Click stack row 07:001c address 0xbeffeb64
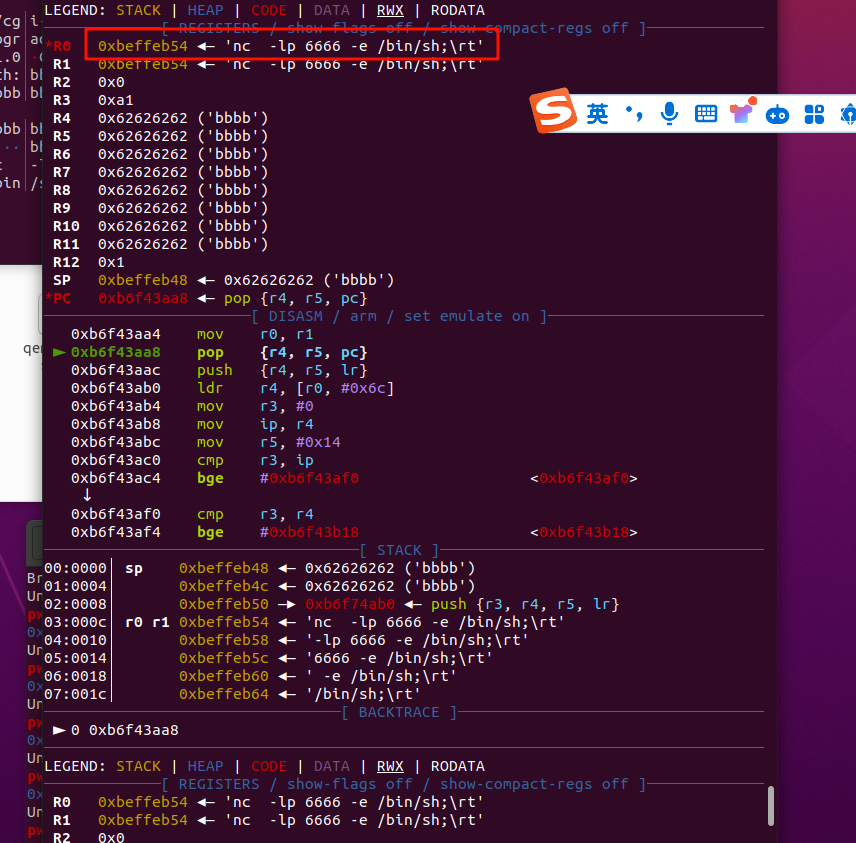 click(x=224, y=695)
